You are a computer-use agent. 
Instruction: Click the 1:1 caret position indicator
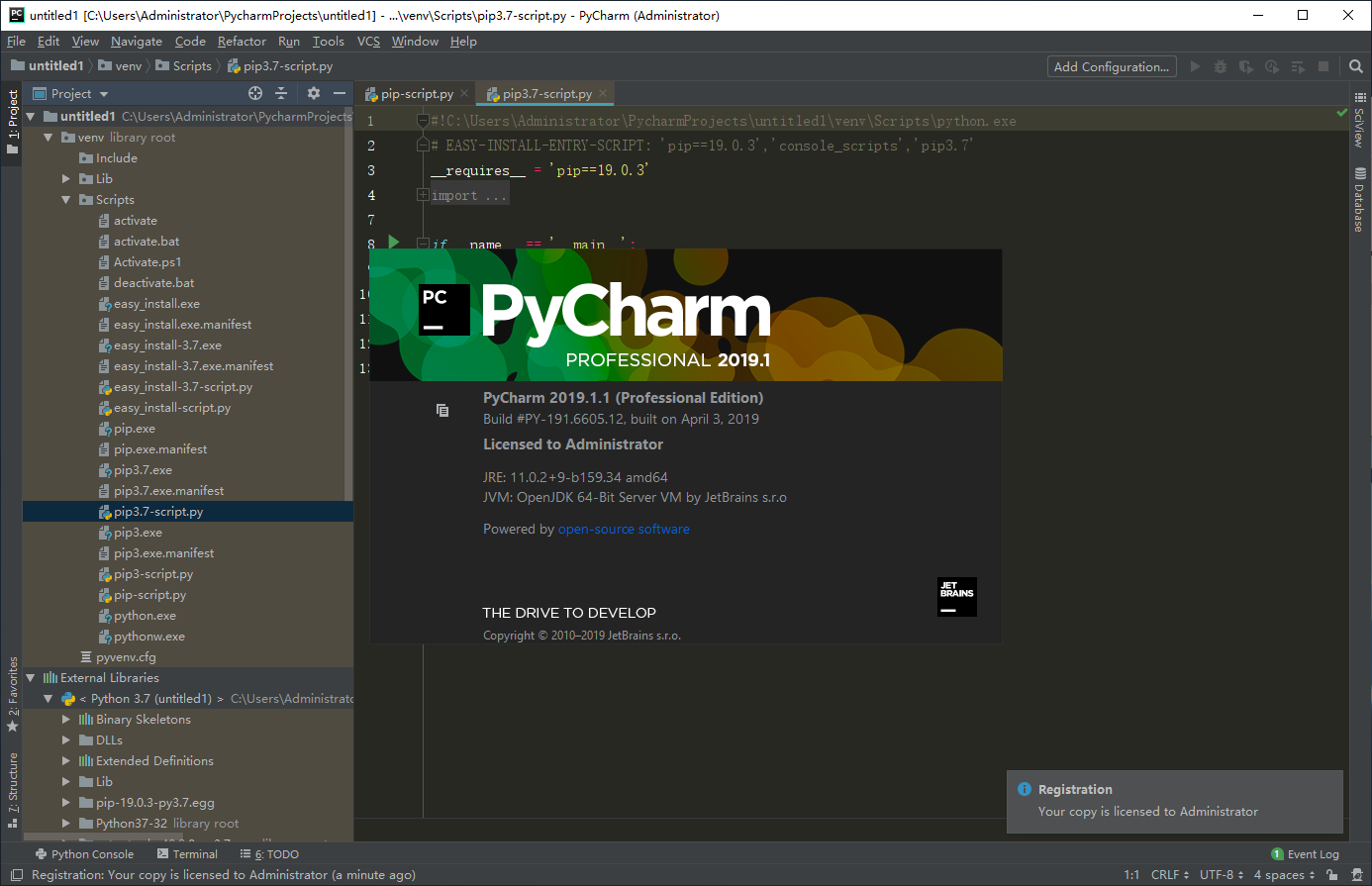point(1131,875)
